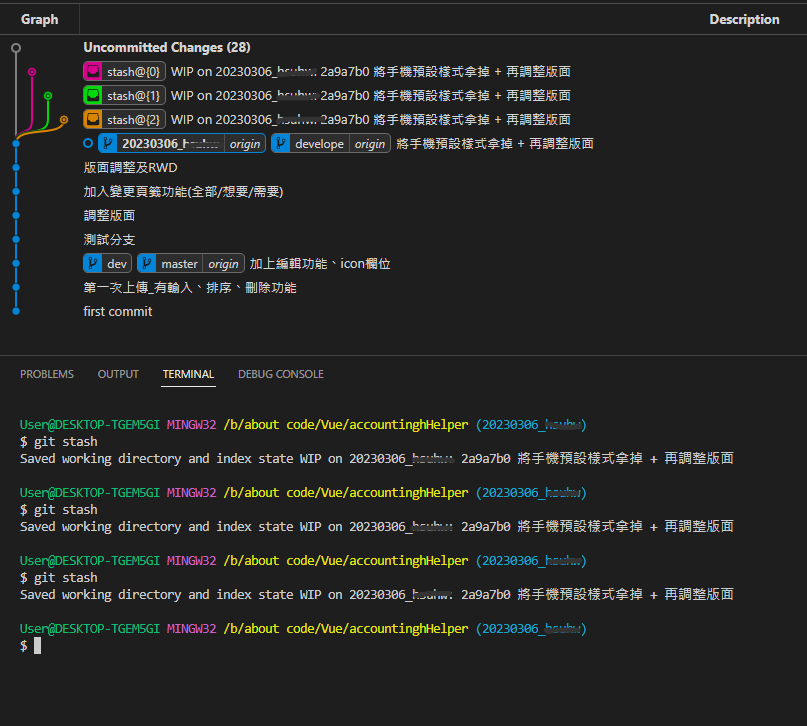Select commit '版面調整及RWD'

tap(131, 168)
